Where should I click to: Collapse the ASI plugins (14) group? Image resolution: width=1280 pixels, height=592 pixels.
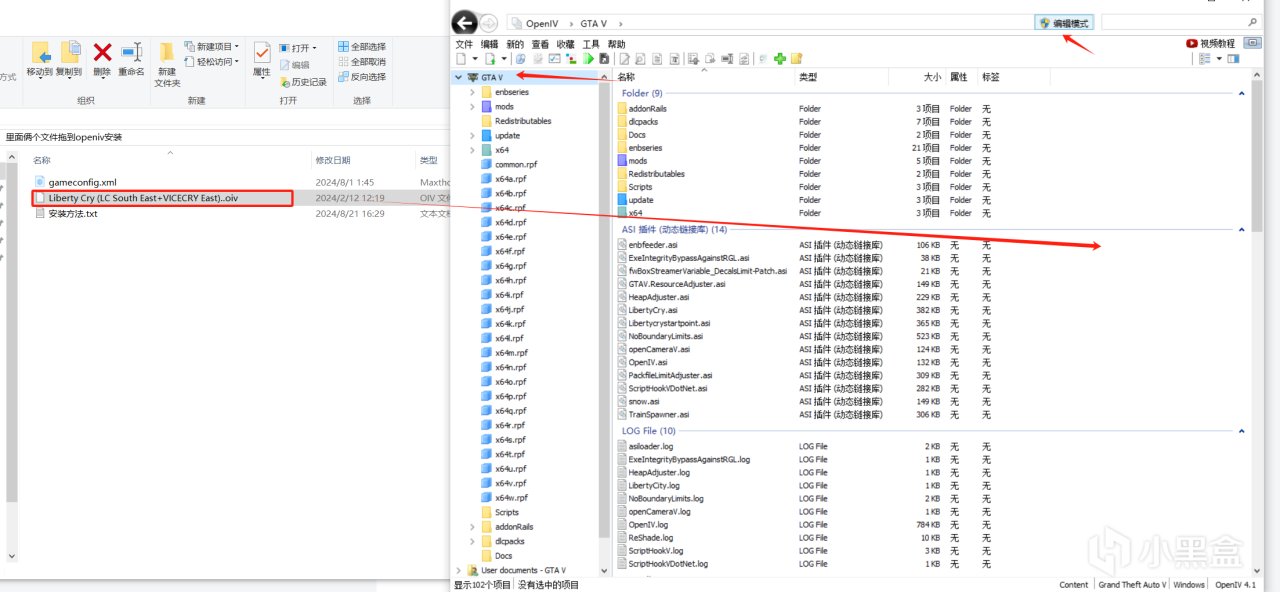pos(1242,230)
